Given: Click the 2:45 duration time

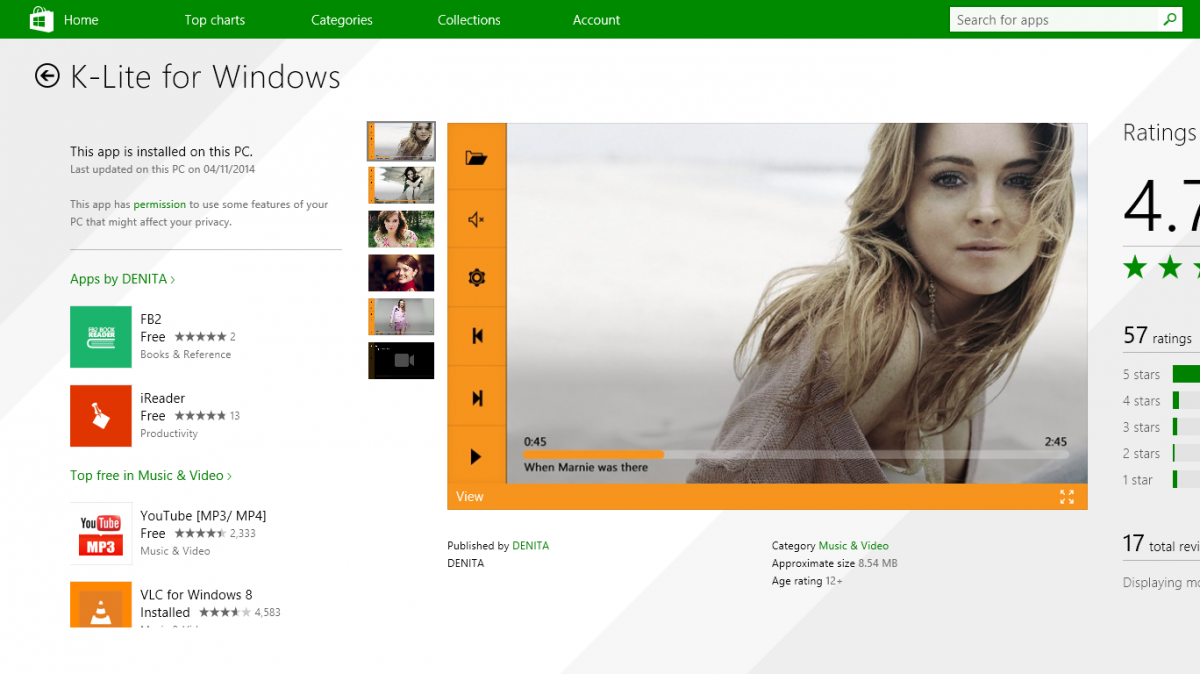Looking at the screenshot, I should click(1056, 442).
